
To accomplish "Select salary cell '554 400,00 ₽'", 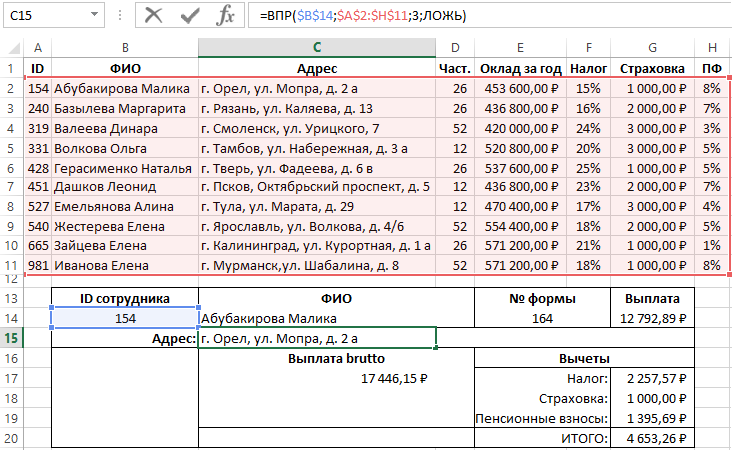I will (521, 226).
